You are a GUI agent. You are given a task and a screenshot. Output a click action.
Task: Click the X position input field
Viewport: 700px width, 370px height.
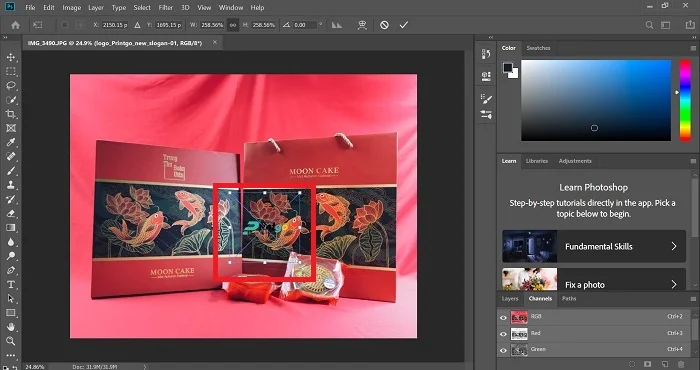115,25
